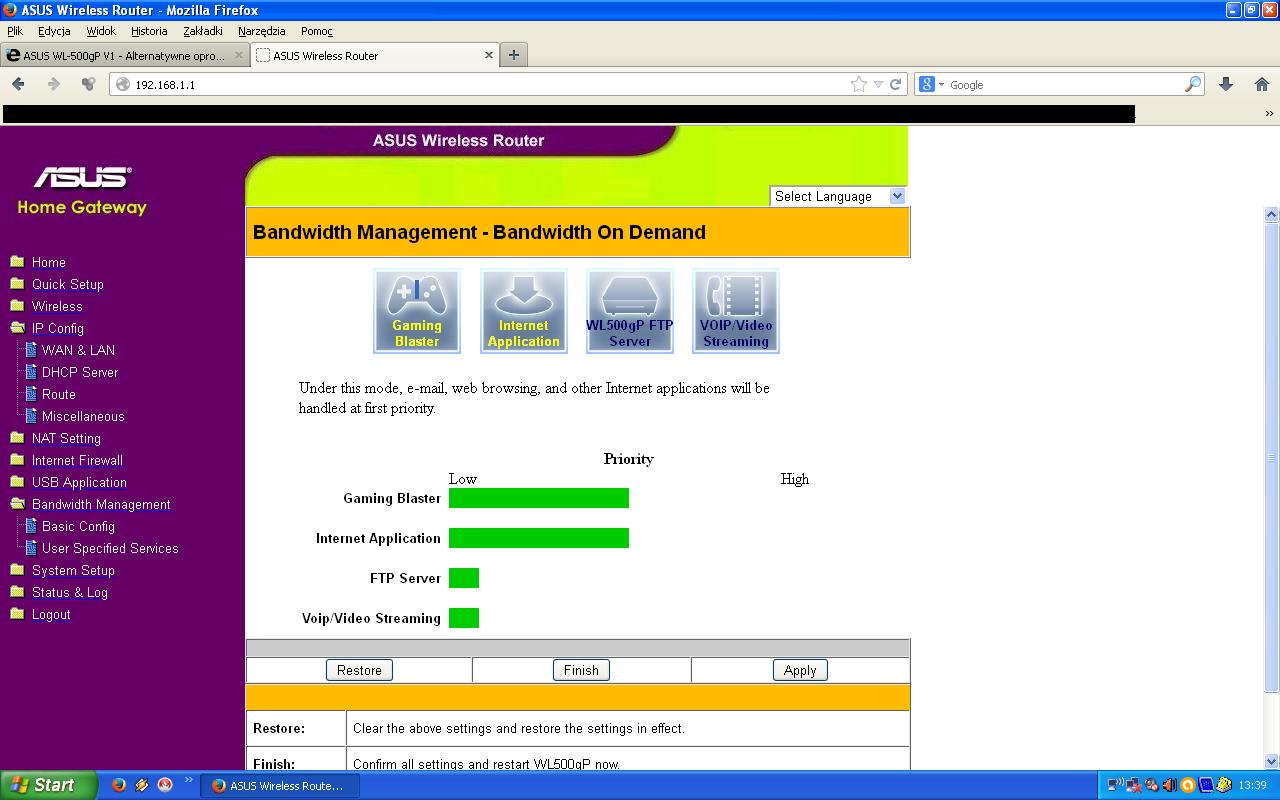Image resolution: width=1280 pixels, height=800 pixels.
Task: Click the ASUS Home Gateway logo
Action: 82,190
